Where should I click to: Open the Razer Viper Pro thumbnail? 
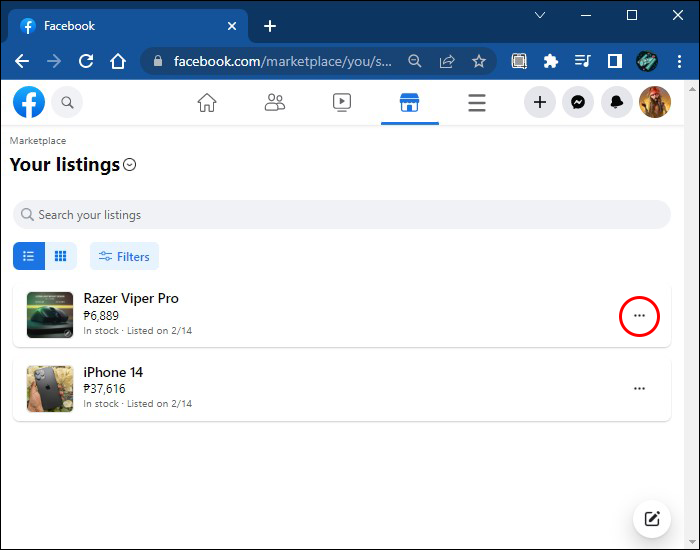(x=50, y=315)
